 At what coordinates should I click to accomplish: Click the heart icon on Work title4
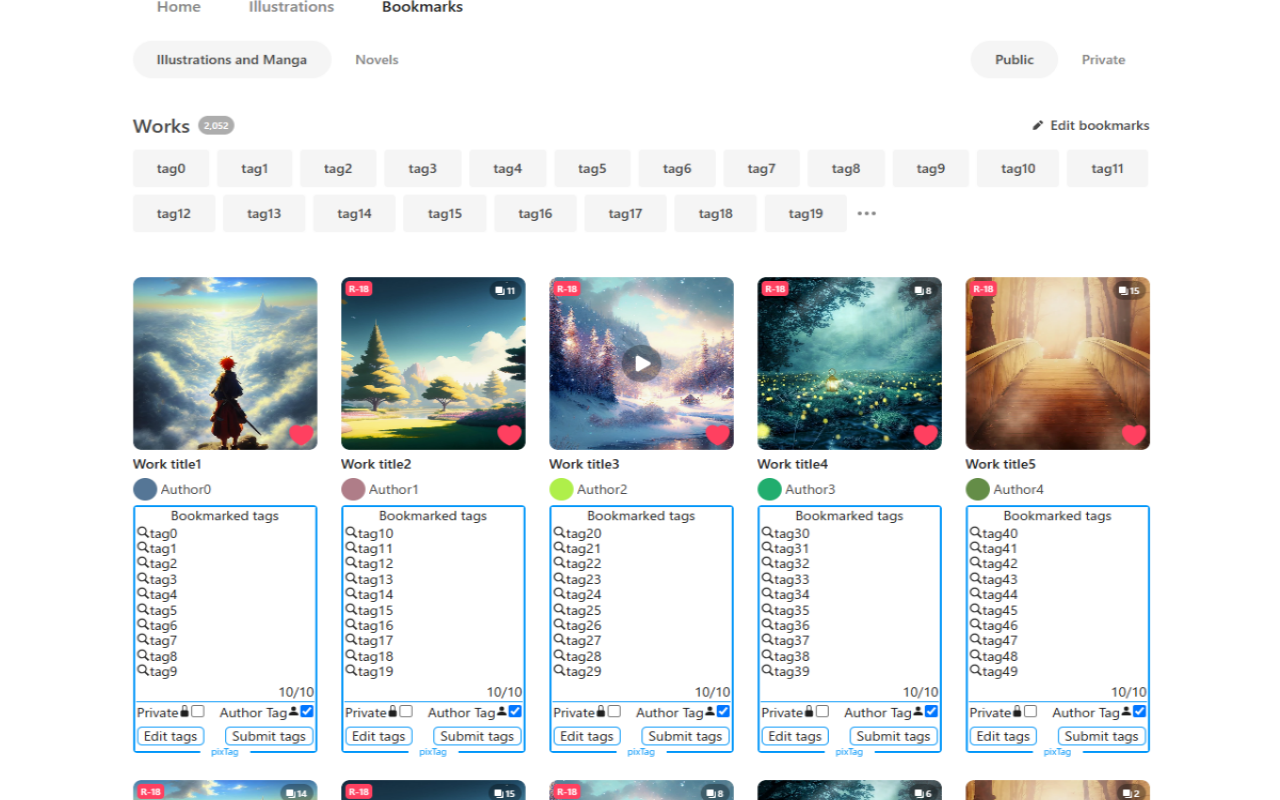click(x=925, y=435)
